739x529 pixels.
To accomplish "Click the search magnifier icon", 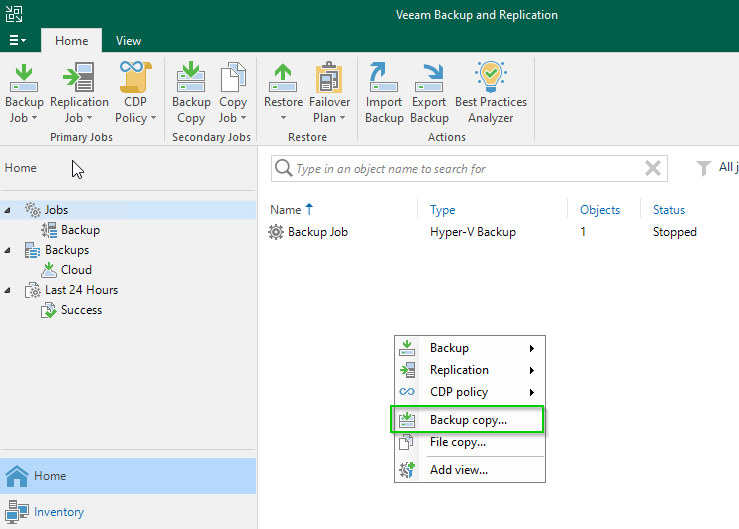I will coord(283,168).
